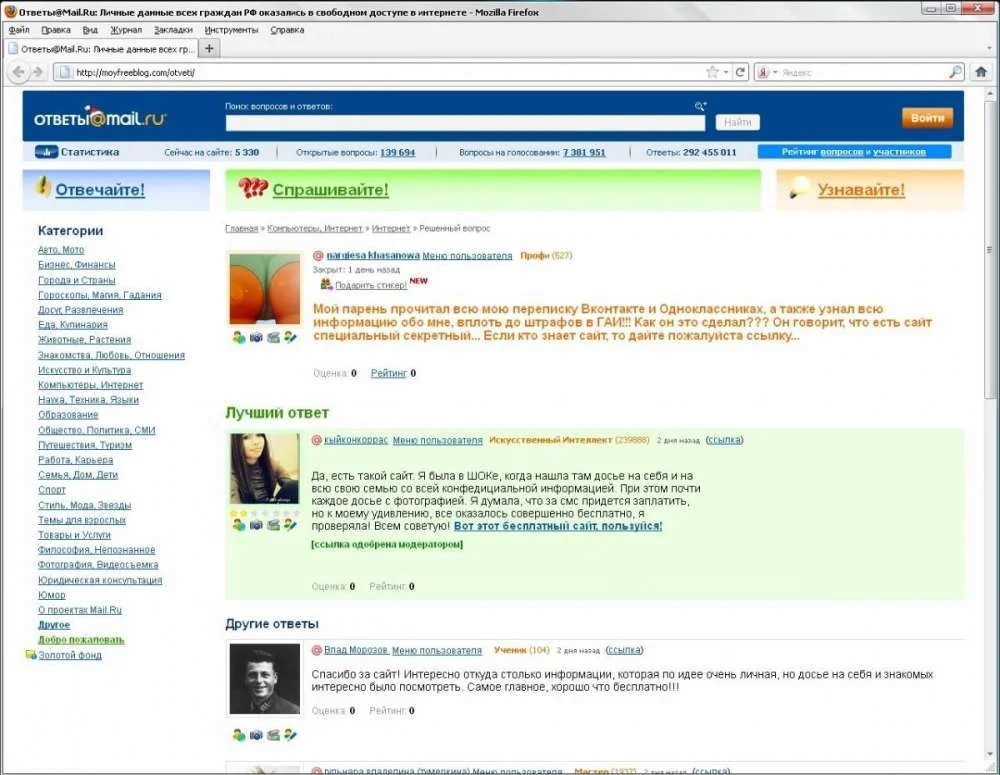Open the Авто, Мото category

61,249
